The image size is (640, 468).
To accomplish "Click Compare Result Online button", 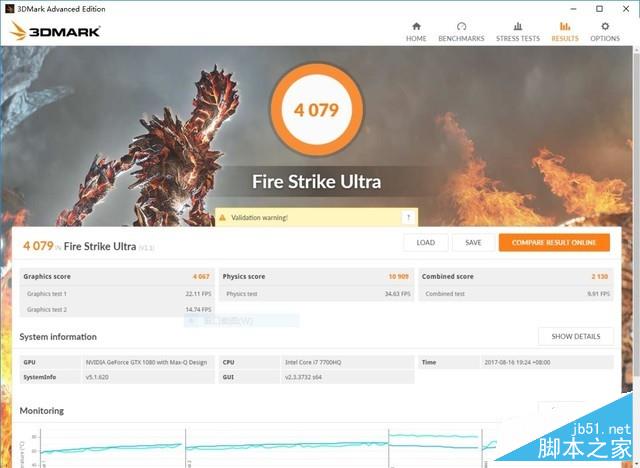I will pyautogui.click(x=554, y=242).
